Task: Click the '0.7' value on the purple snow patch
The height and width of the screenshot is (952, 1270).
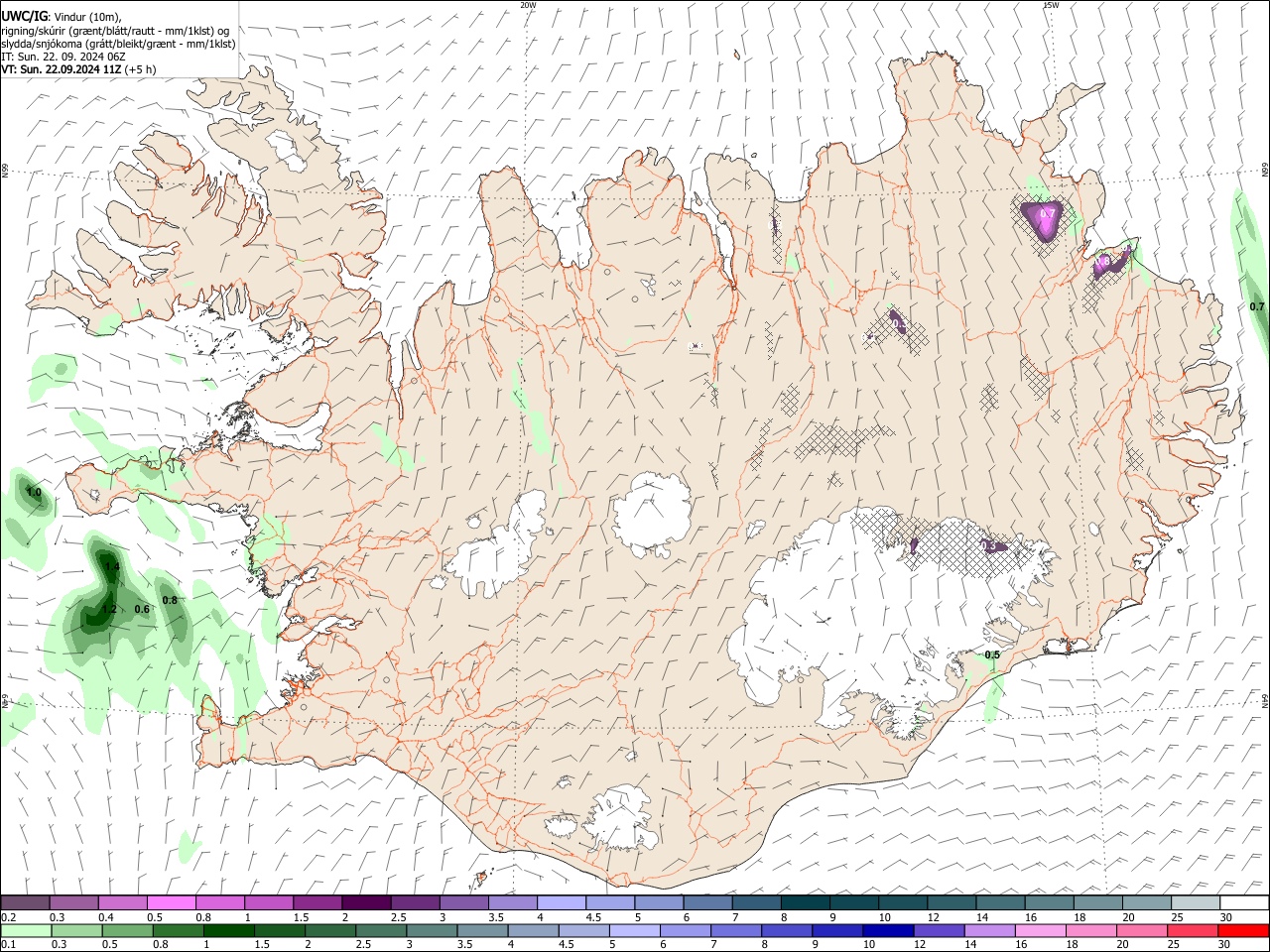Action: [x=1047, y=212]
